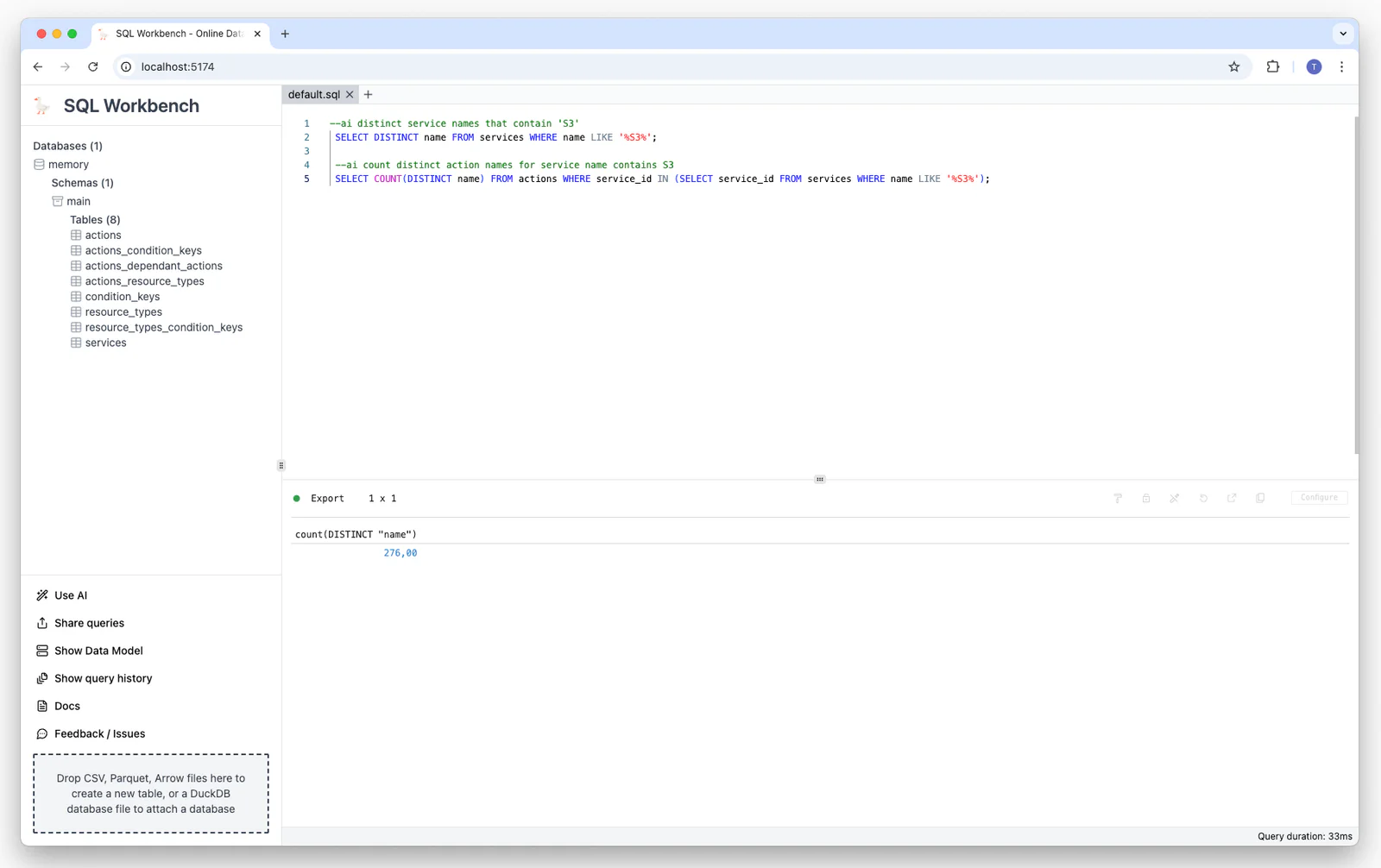Click the browser address bar

pyautogui.click(x=682, y=66)
